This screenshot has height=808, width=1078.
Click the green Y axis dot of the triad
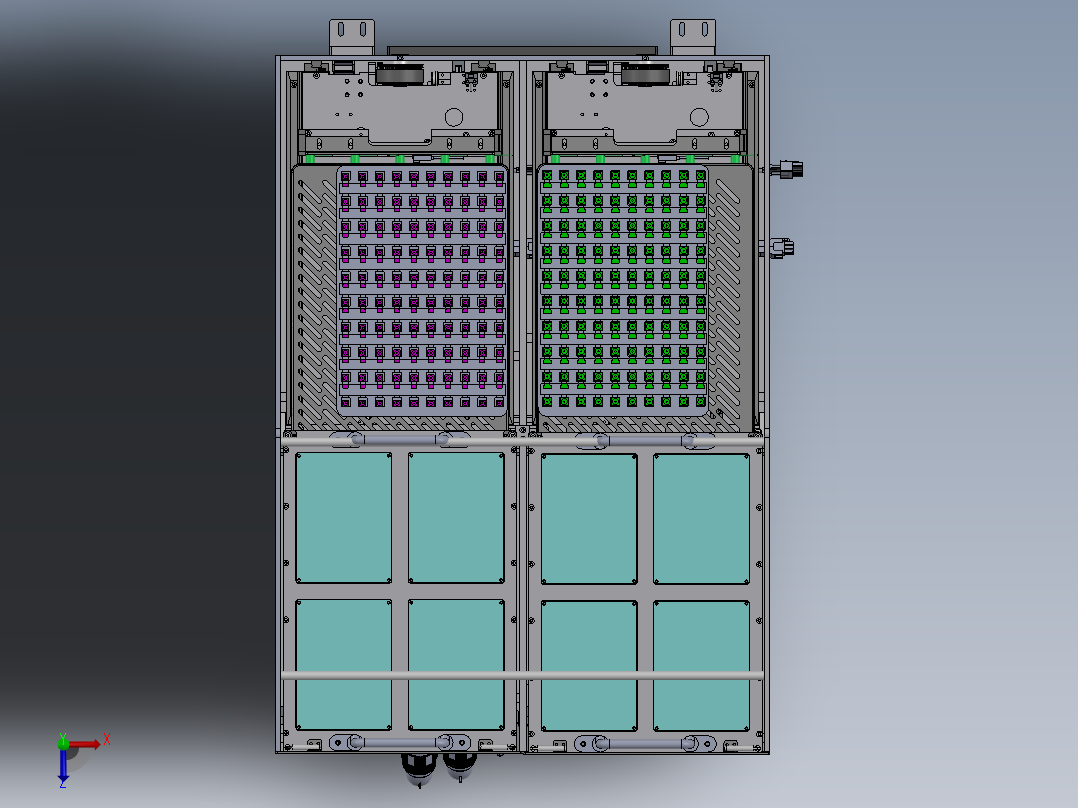(x=63, y=743)
